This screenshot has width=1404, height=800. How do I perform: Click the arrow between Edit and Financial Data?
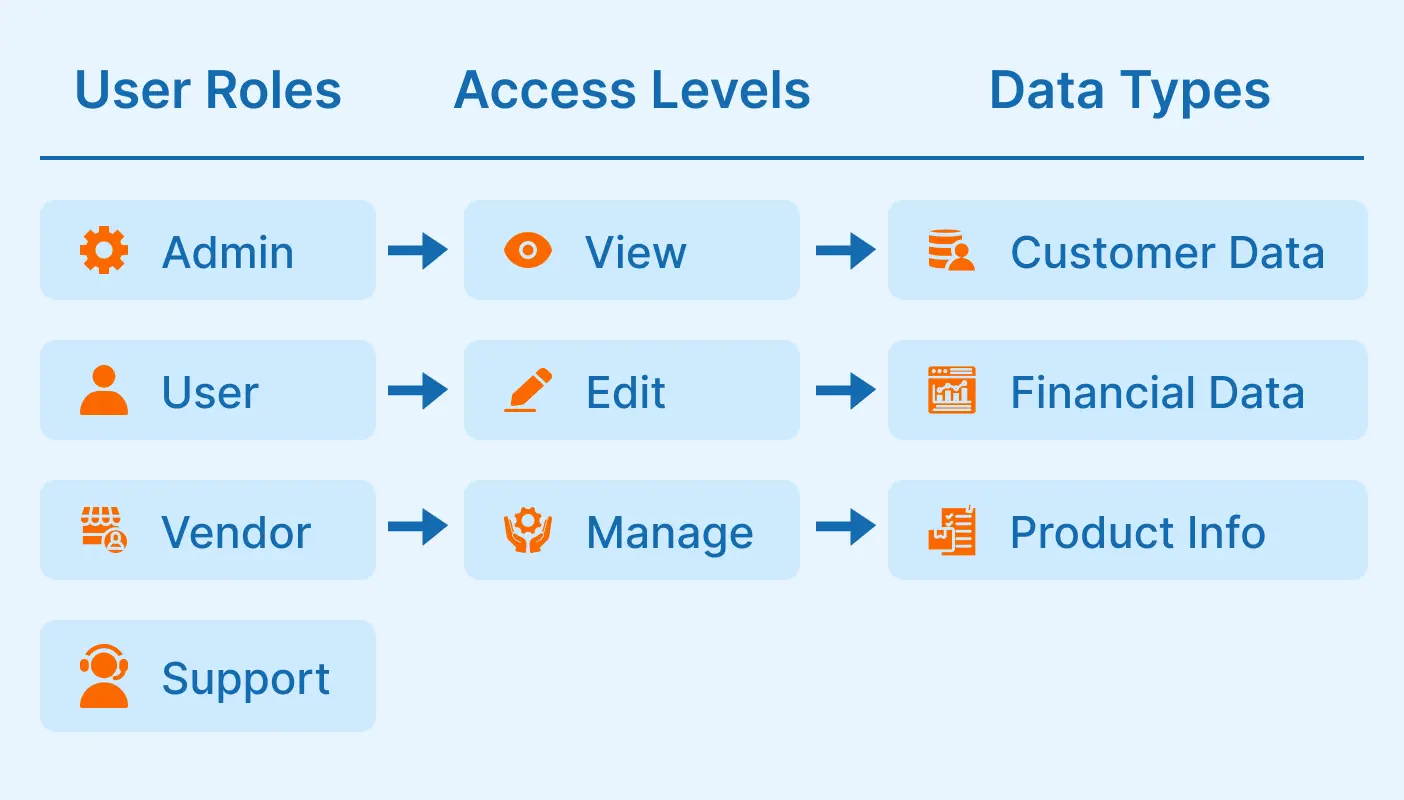pos(846,390)
